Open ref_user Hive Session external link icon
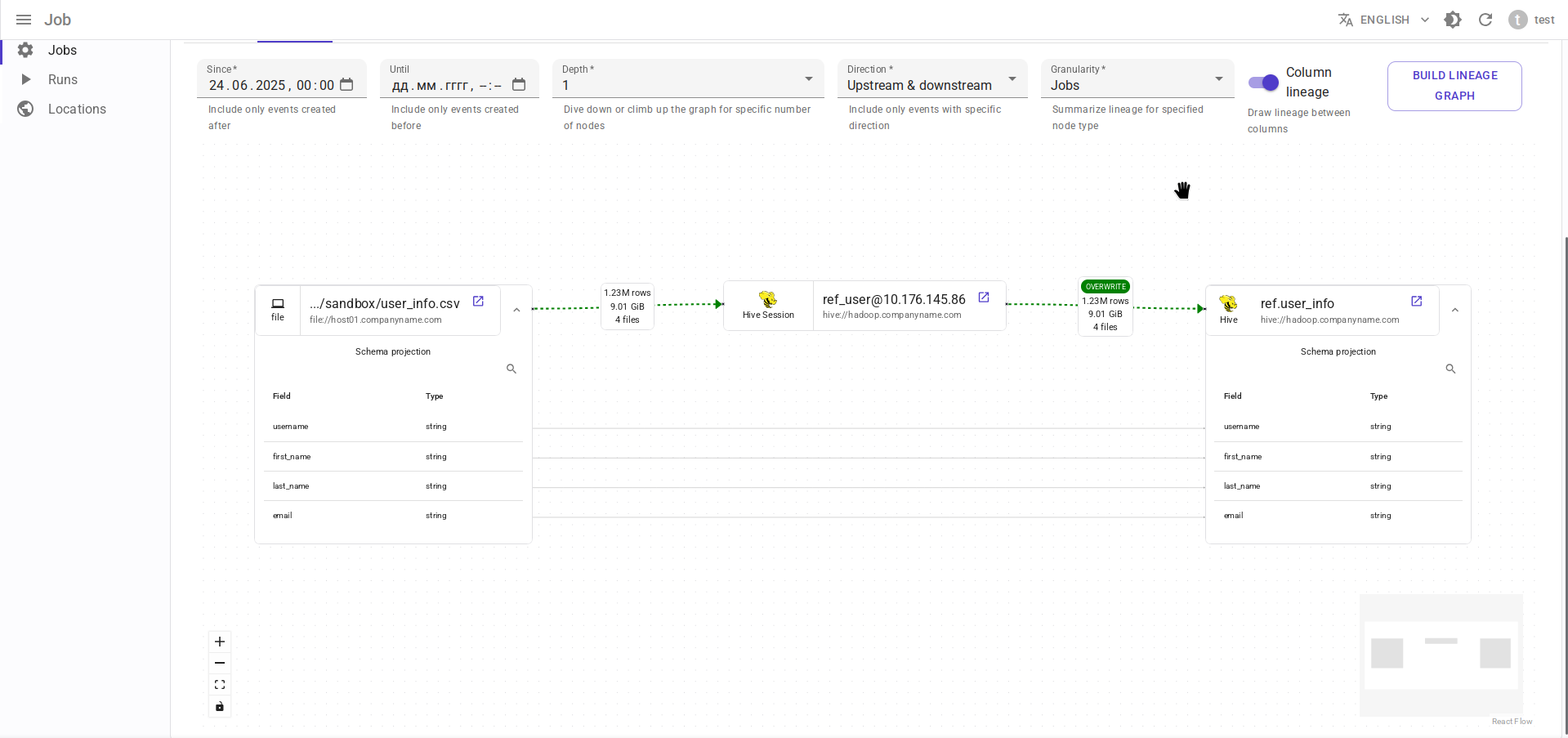 tap(984, 297)
